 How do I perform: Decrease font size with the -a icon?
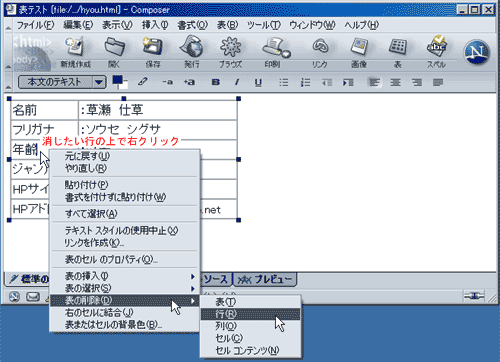pyautogui.click(x=167, y=82)
